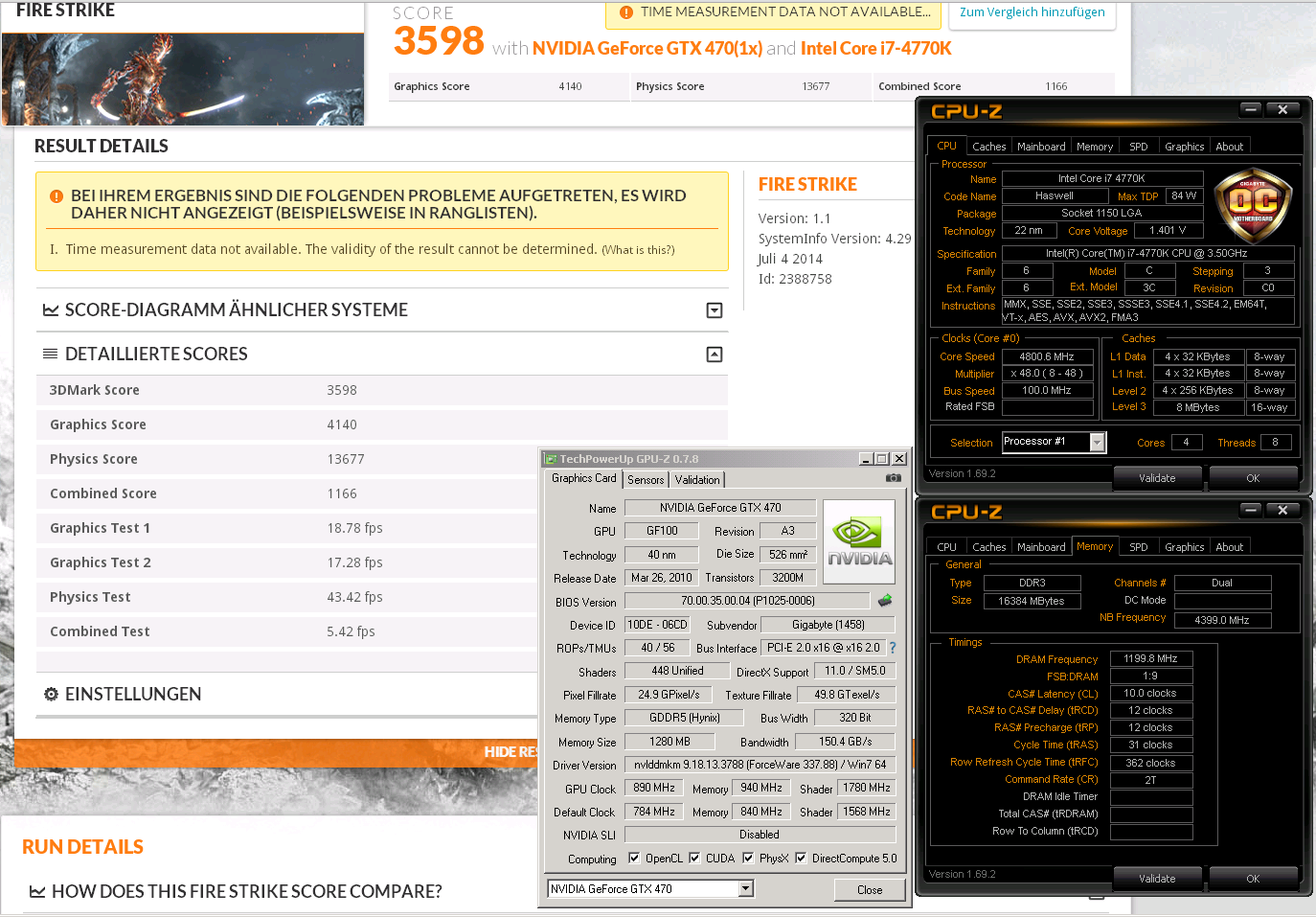Open the Mainboard tab in lower CPU-Z window
This screenshot has width=1316, height=917.
(1041, 547)
